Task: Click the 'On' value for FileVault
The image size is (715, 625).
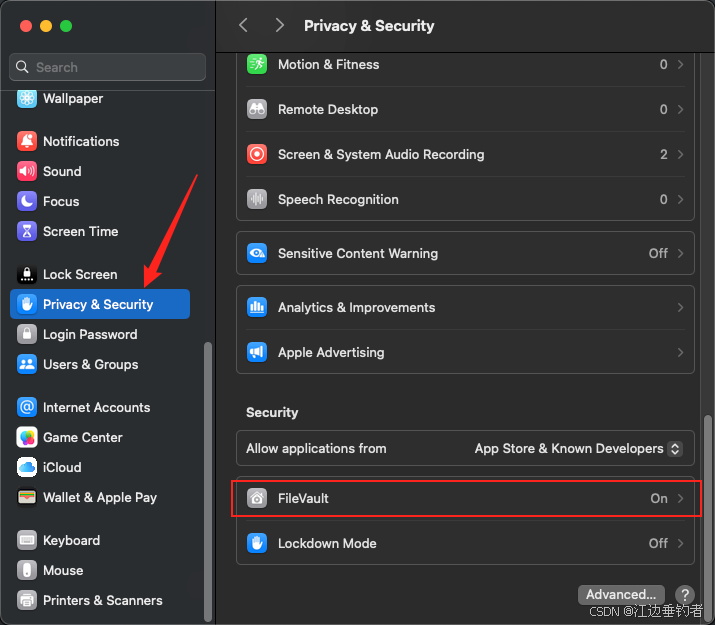Action: (x=659, y=498)
